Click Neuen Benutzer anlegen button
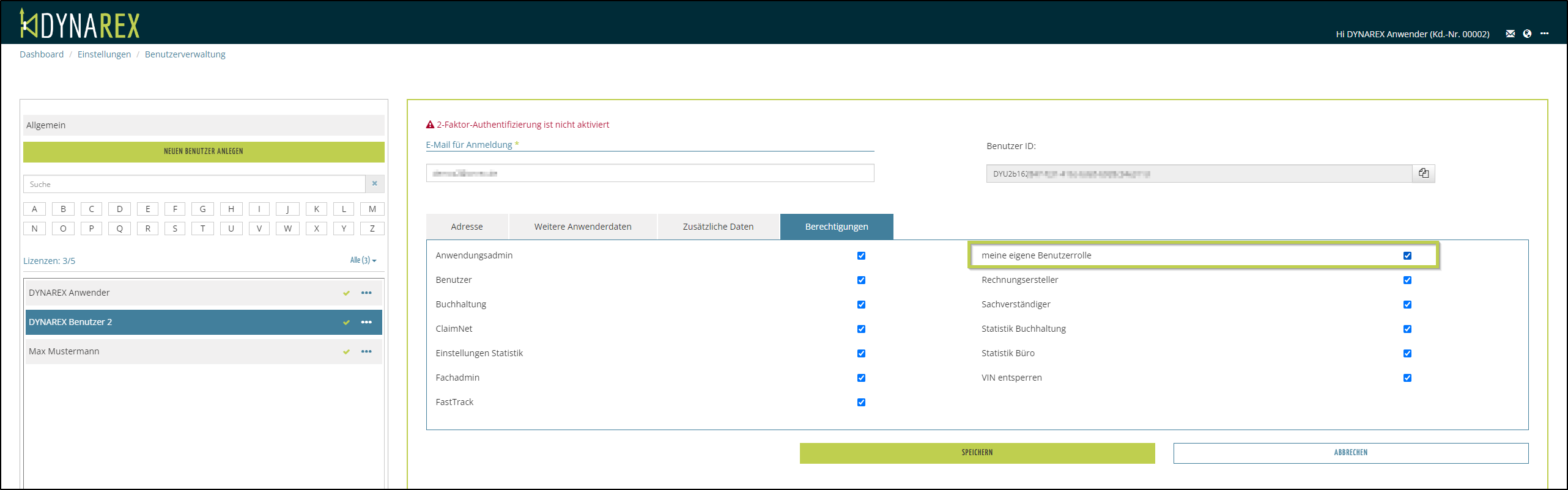The image size is (1568, 490). click(204, 152)
